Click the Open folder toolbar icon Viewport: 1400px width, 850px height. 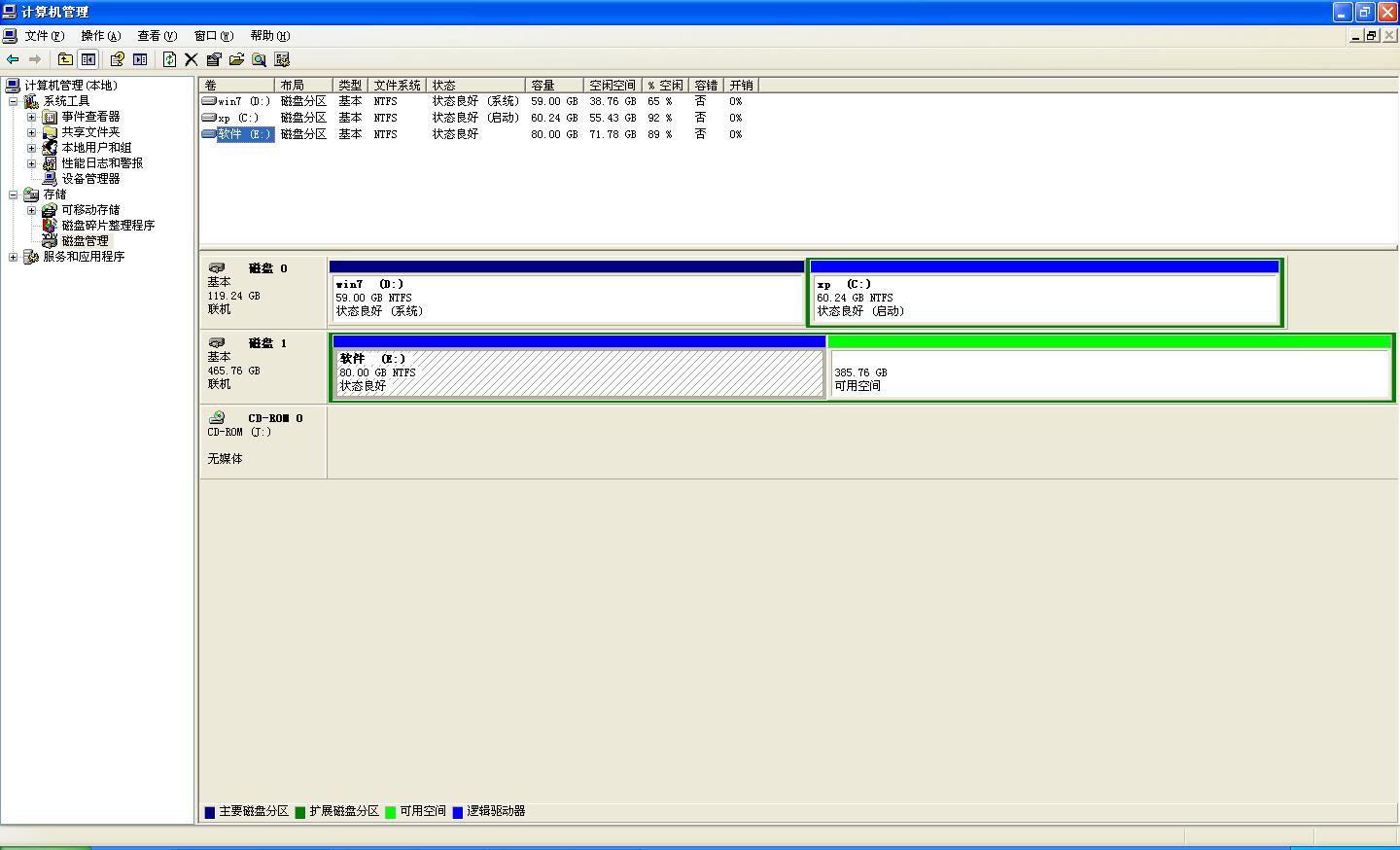click(x=236, y=59)
